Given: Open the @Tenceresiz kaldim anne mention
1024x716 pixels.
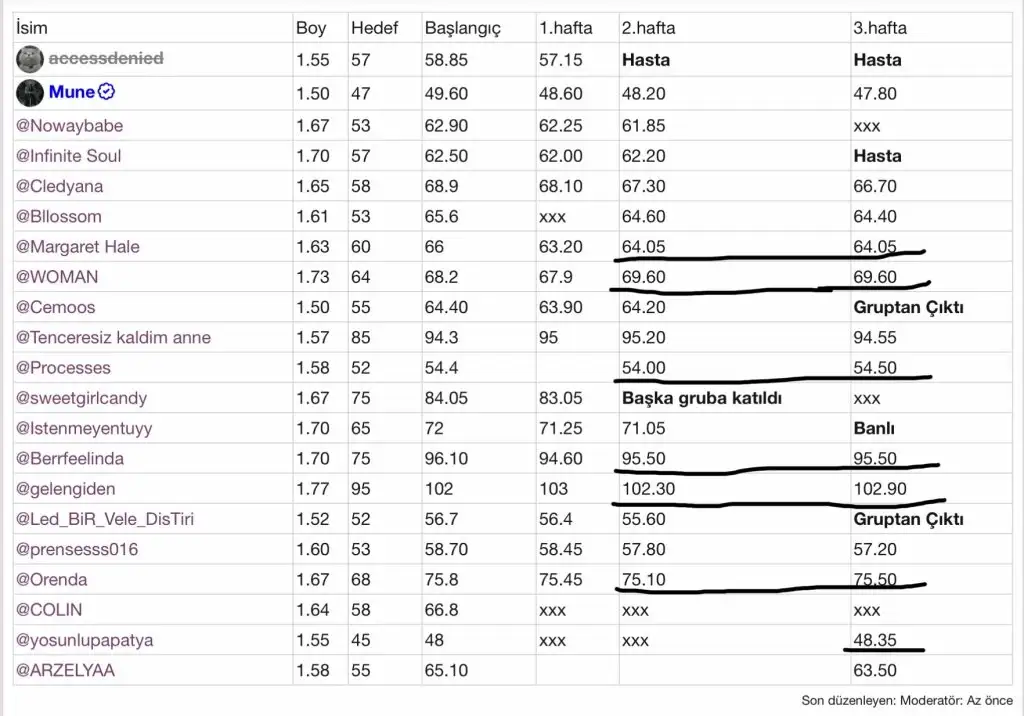Looking at the screenshot, I should pos(113,337).
